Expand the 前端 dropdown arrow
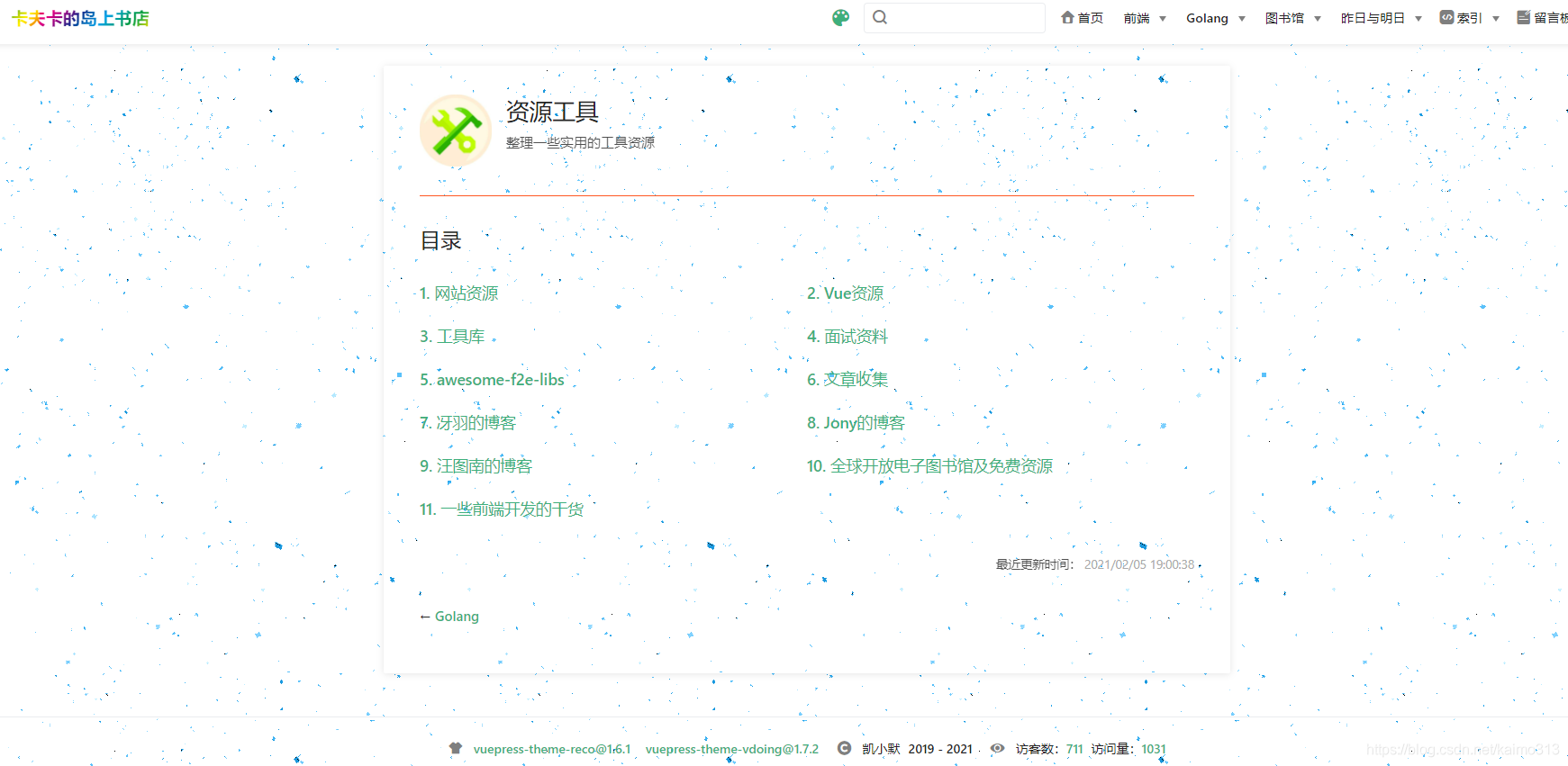This screenshot has width=1568, height=766. pos(1163,19)
